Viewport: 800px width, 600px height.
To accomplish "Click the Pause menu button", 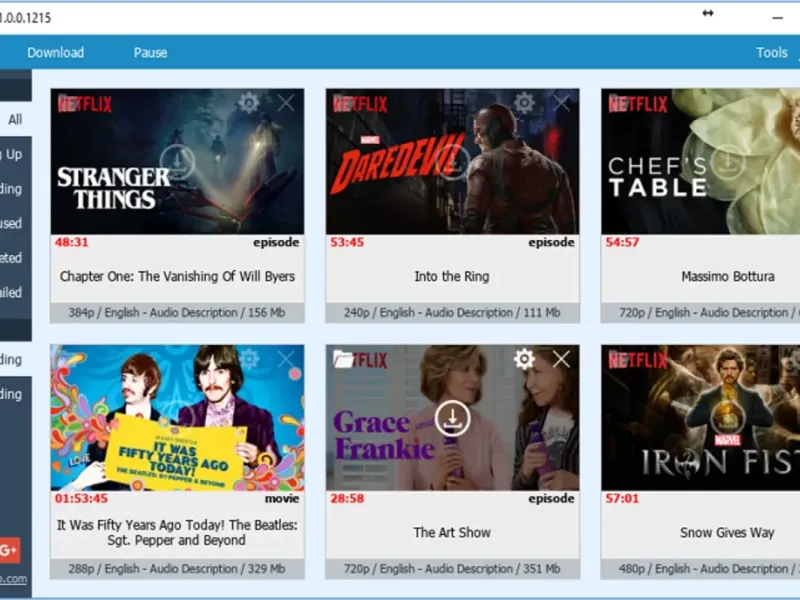I will coord(151,53).
